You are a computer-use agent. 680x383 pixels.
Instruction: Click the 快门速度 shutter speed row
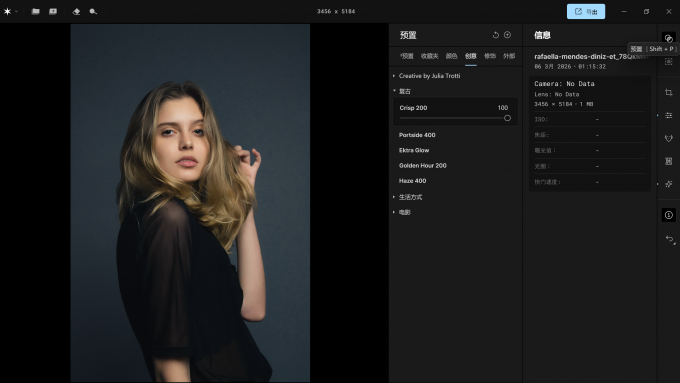[x=590, y=182]
